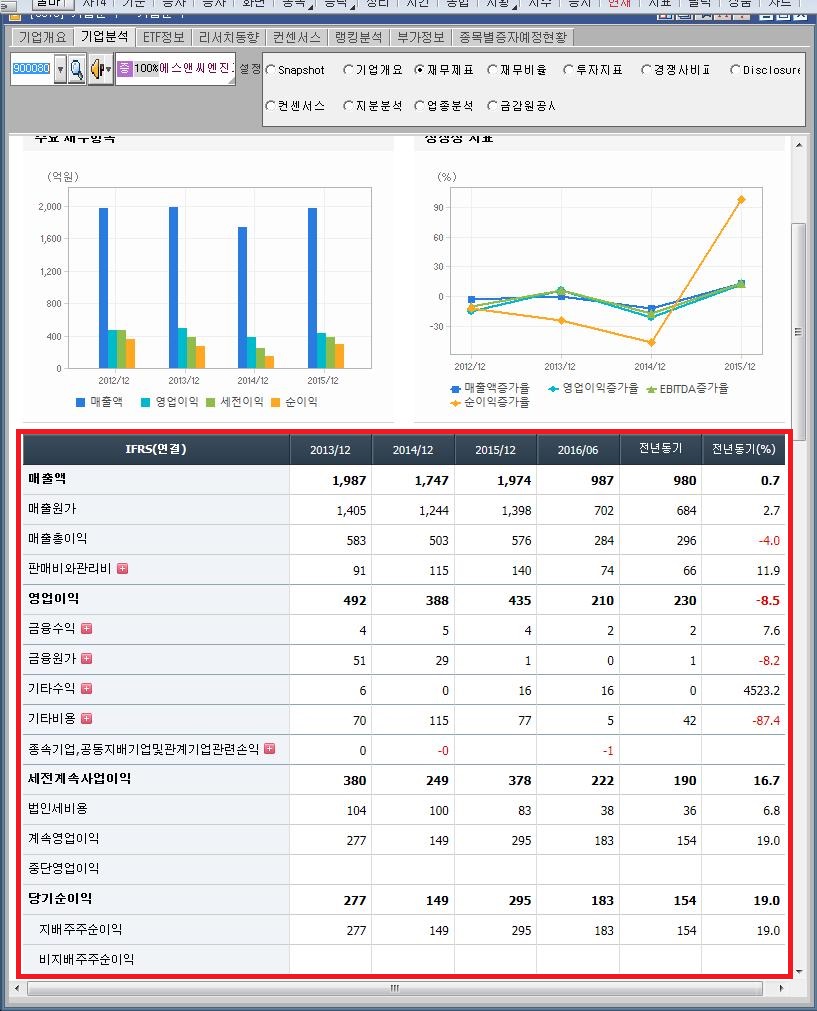
Task: Click the speaker icon beside stock search
Action: 97,70
